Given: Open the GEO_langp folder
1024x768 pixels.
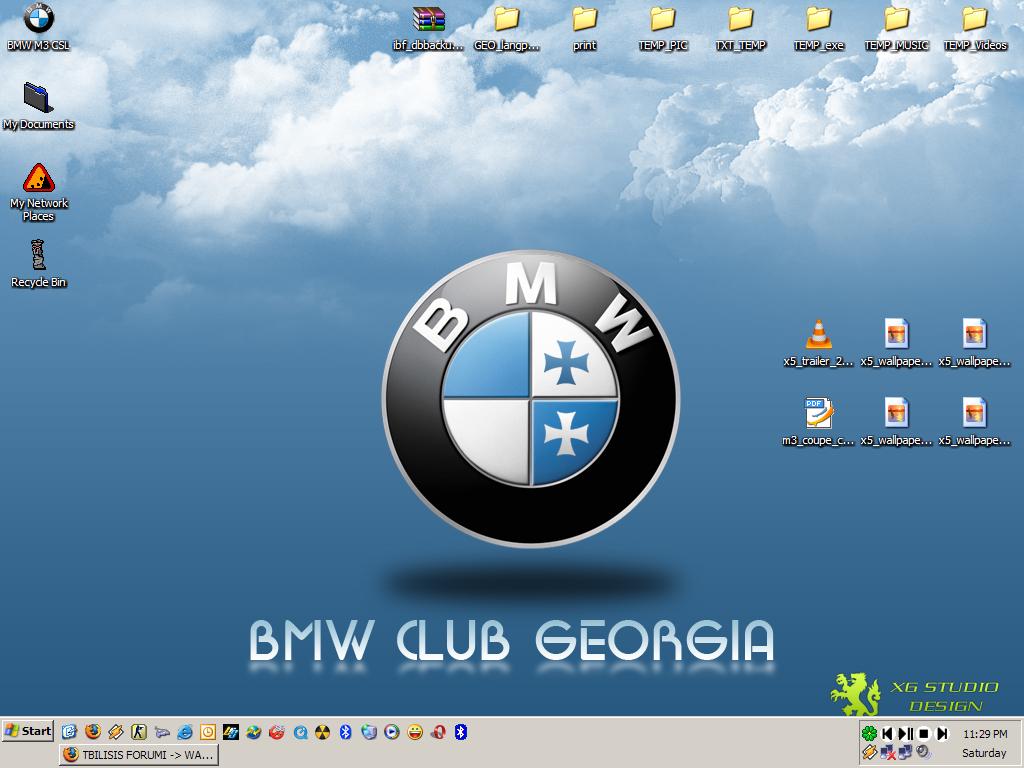Looking at the screenshot, I should [x=507, y=28].
